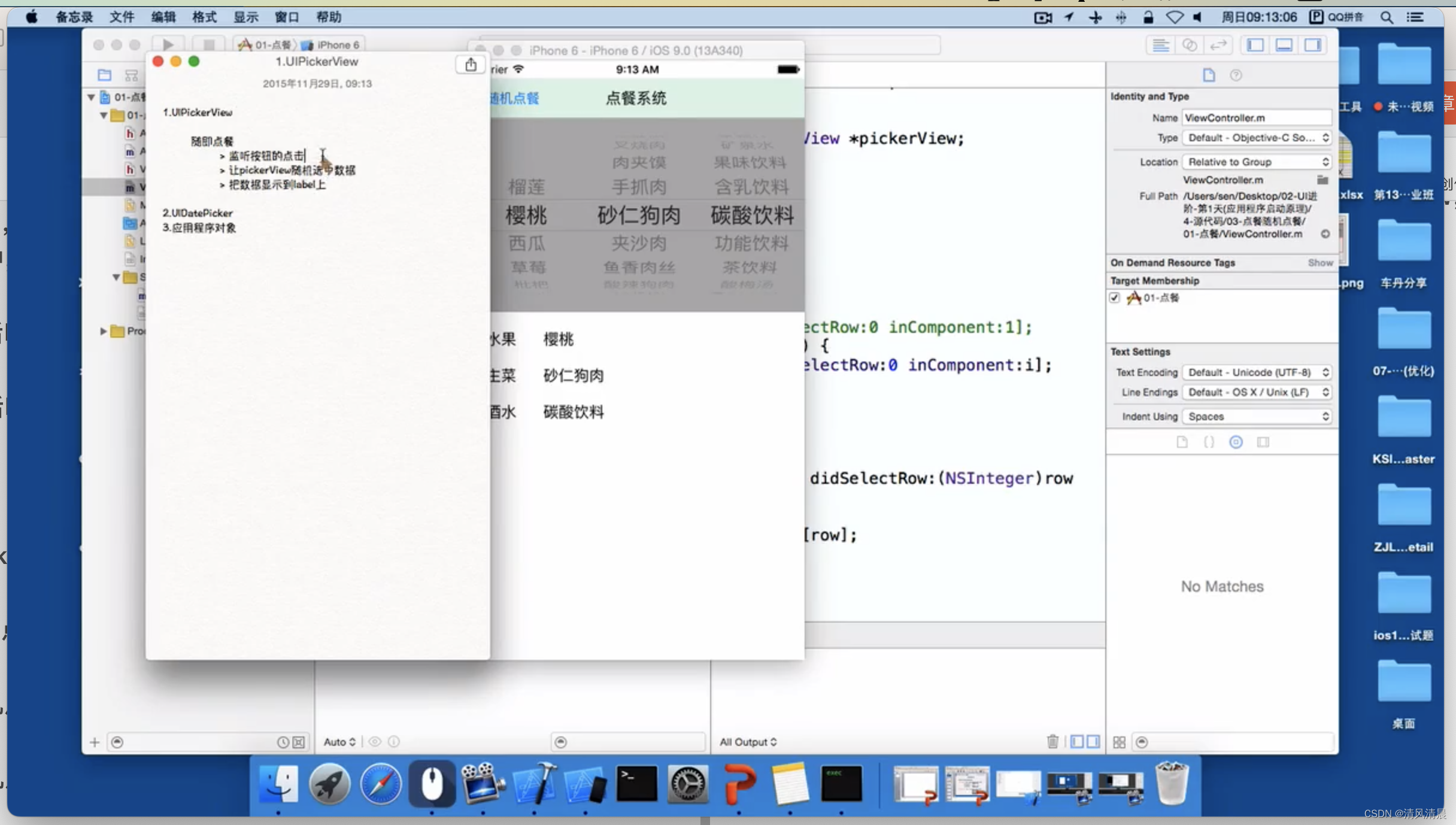
Task: Open the Location Relative to Group dropdown
Action: [x=1257, y=162]
